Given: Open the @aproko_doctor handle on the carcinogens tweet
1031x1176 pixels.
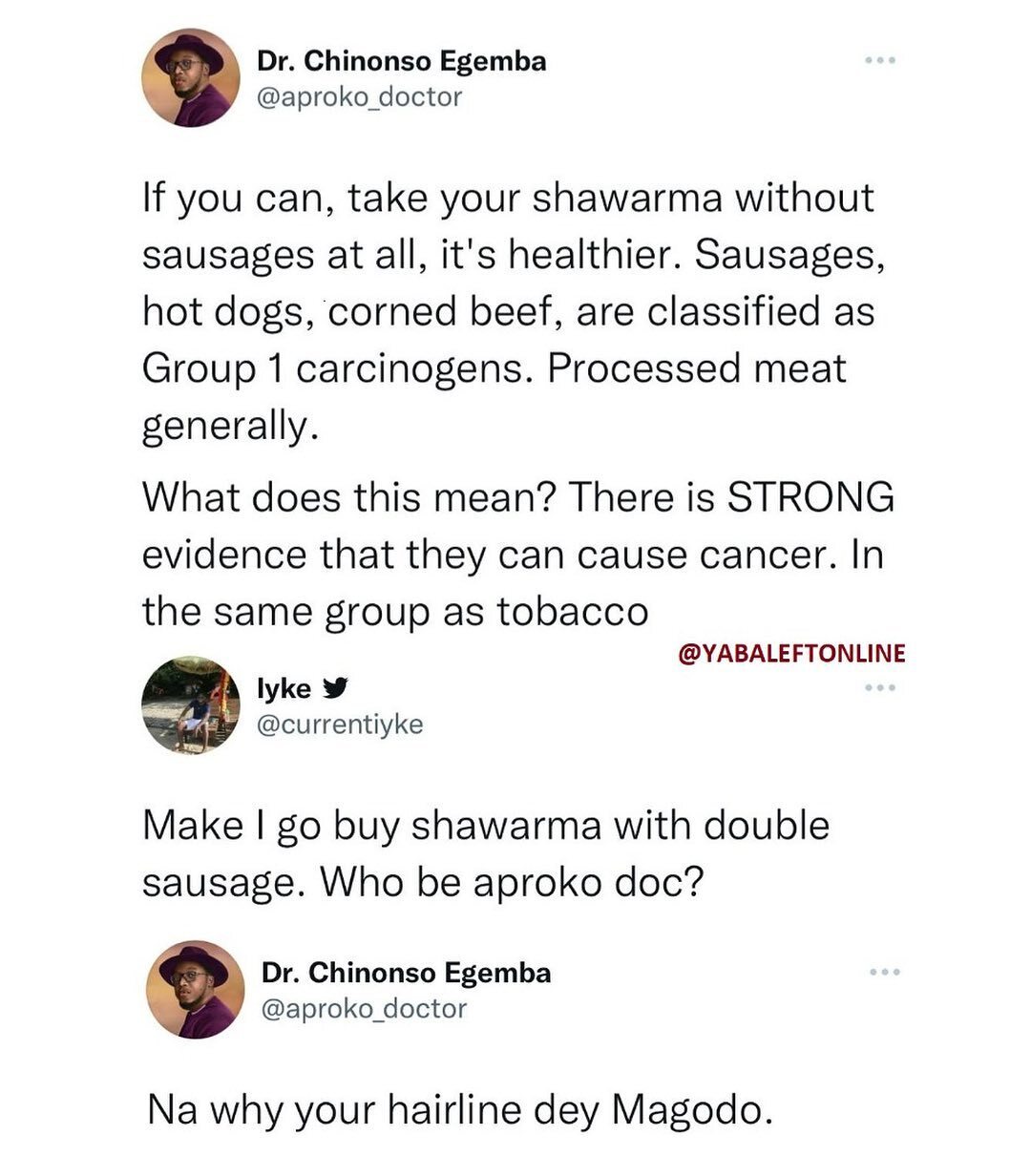Looking at the screenshot, I should (359, 96).
